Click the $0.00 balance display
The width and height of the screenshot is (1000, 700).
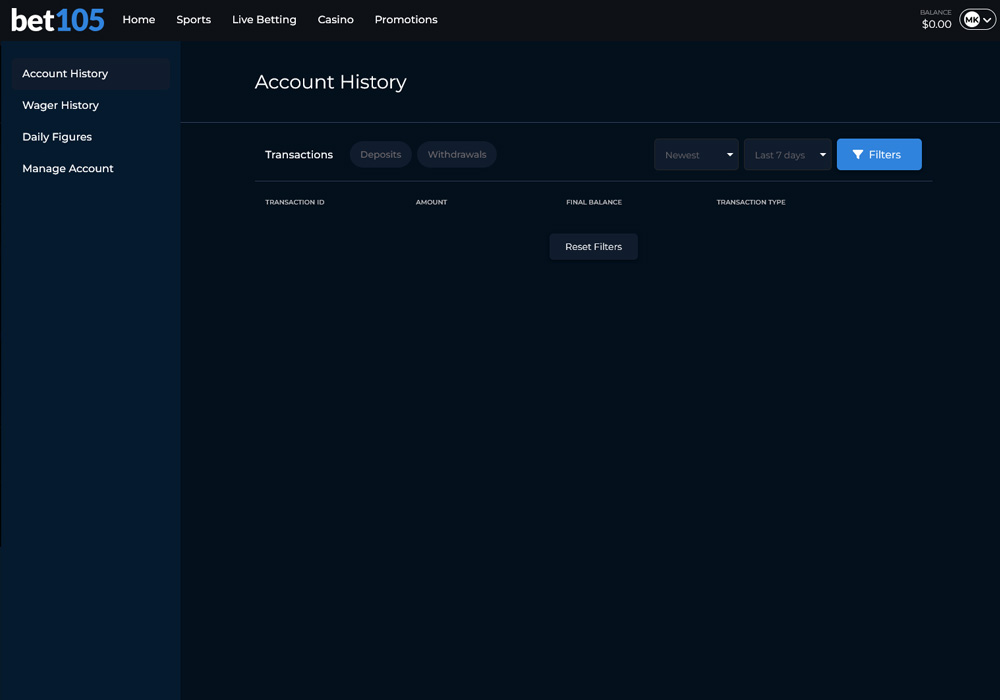click(x=936, y=24)
